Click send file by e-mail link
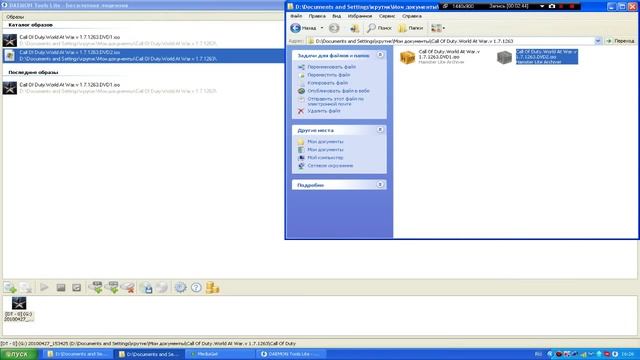 (335, 101)
